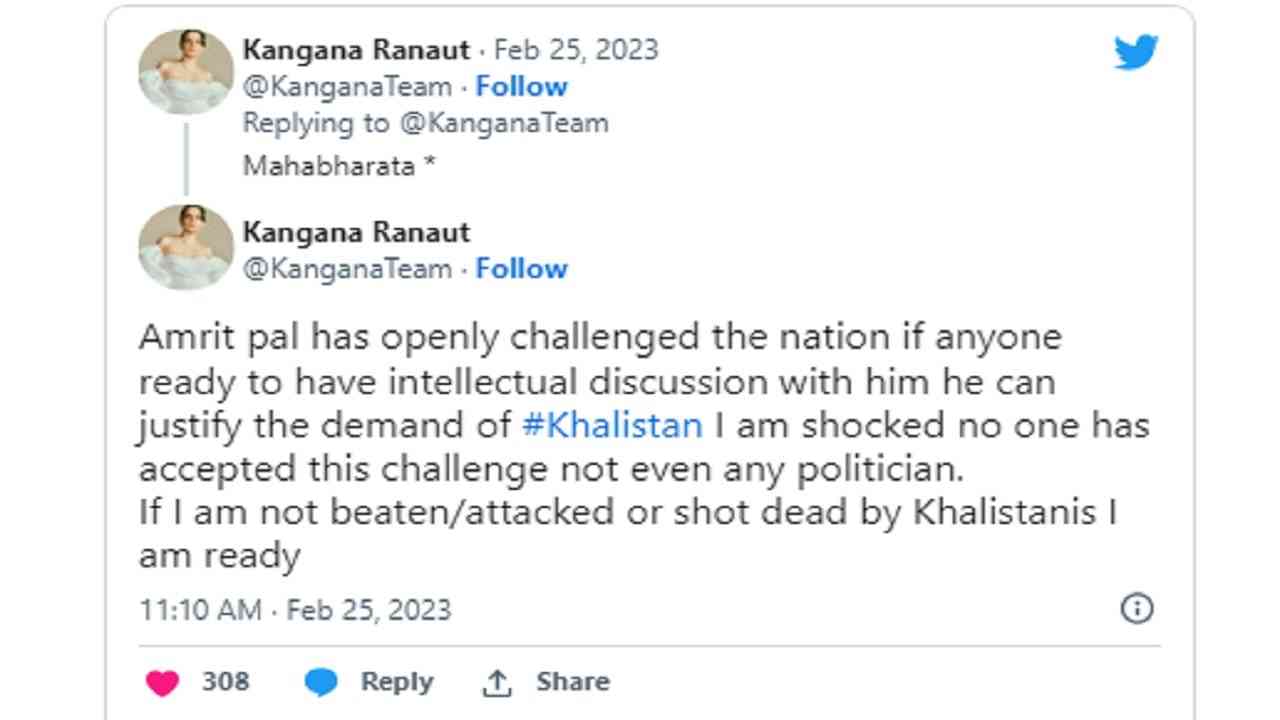This screenshot has width=1280, height=720.
Task: Click the Reply text label
Action: pos(397,682)
